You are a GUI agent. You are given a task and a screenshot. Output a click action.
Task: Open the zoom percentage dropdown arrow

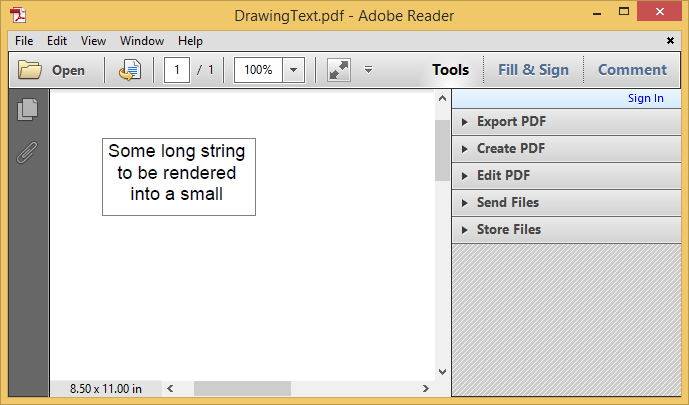coord(293,70)
